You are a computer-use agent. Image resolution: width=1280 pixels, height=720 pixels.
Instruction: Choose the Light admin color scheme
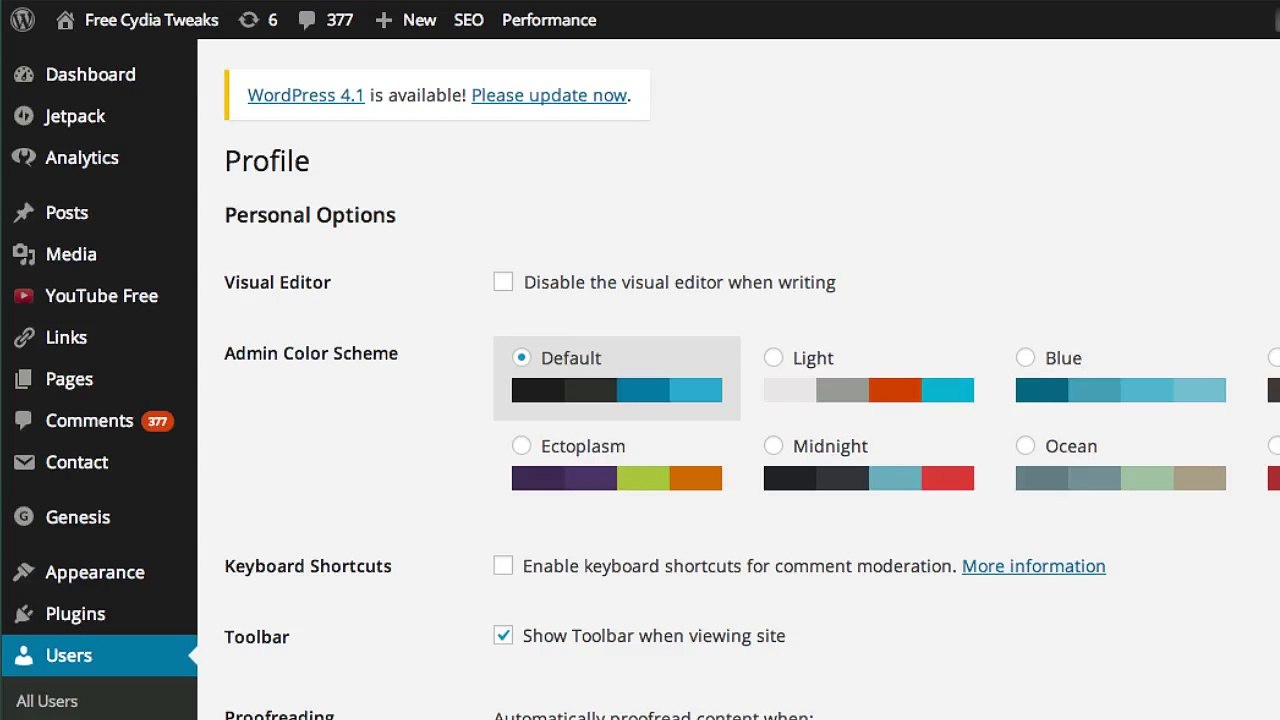pyautogui.click(x=773, y=358)
